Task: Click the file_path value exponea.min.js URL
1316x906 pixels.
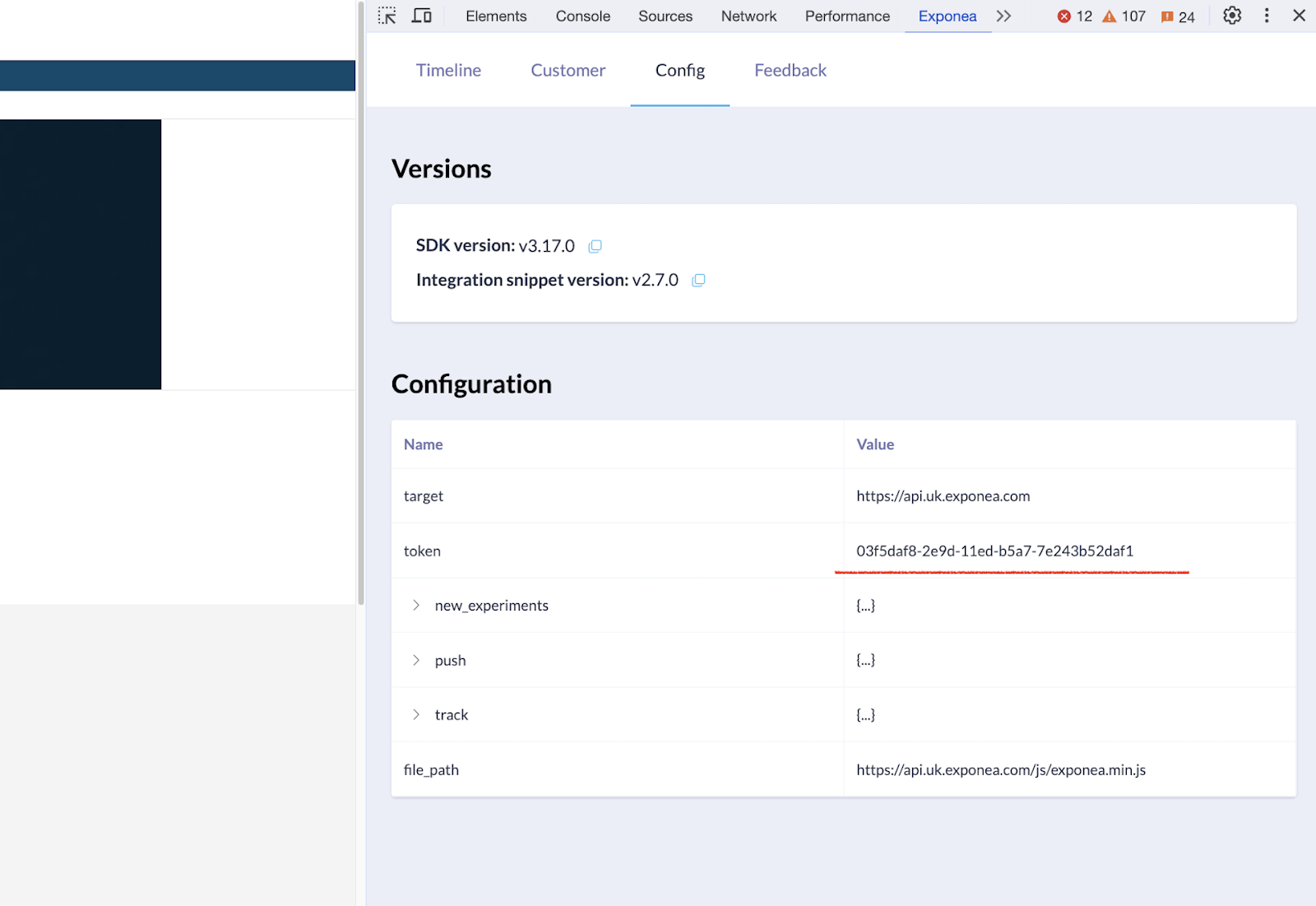Action: 1001,770
